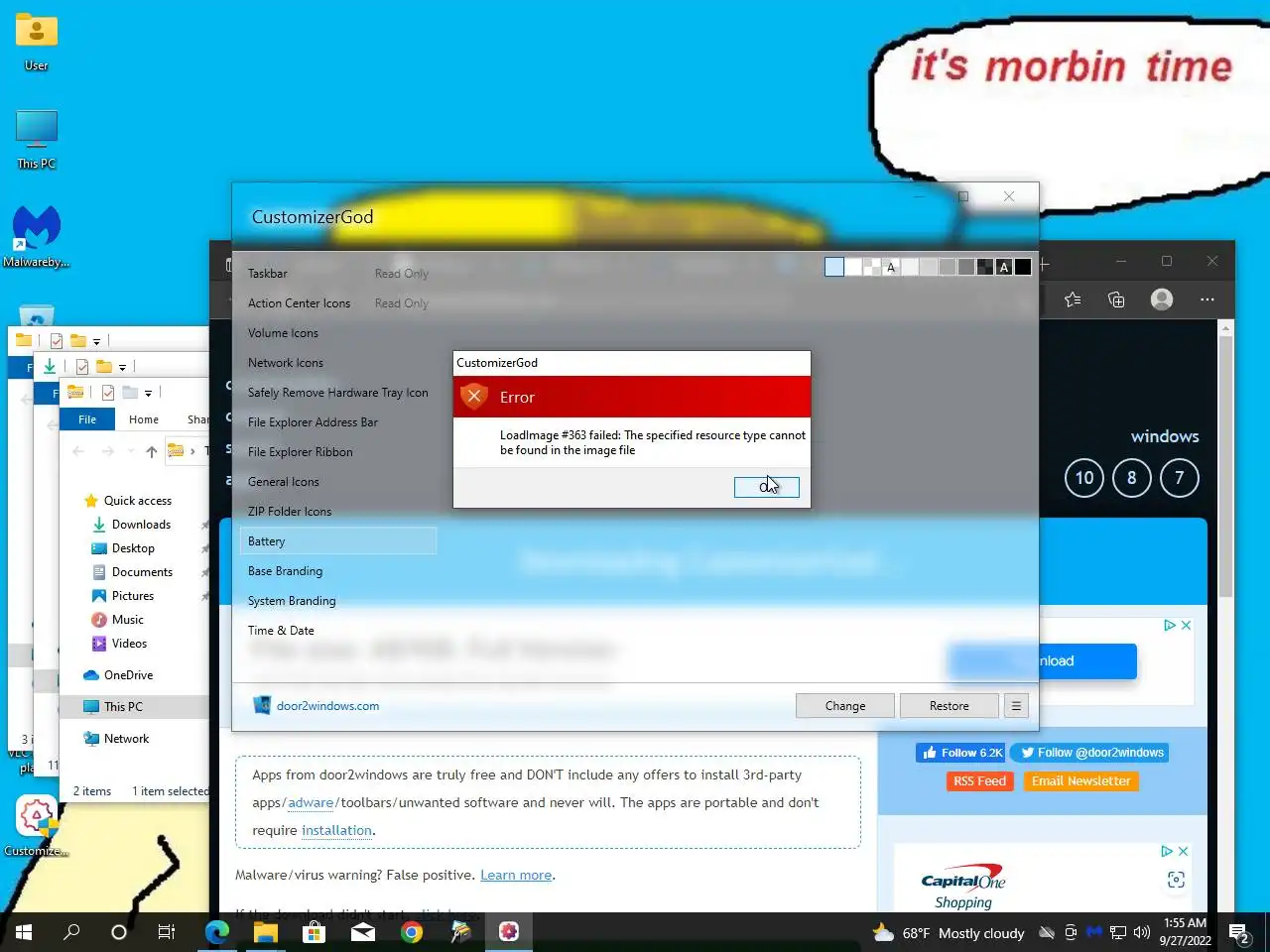Click the Windows Start button
Viewport: 1270px width, 952px height.
pos(24,932)
